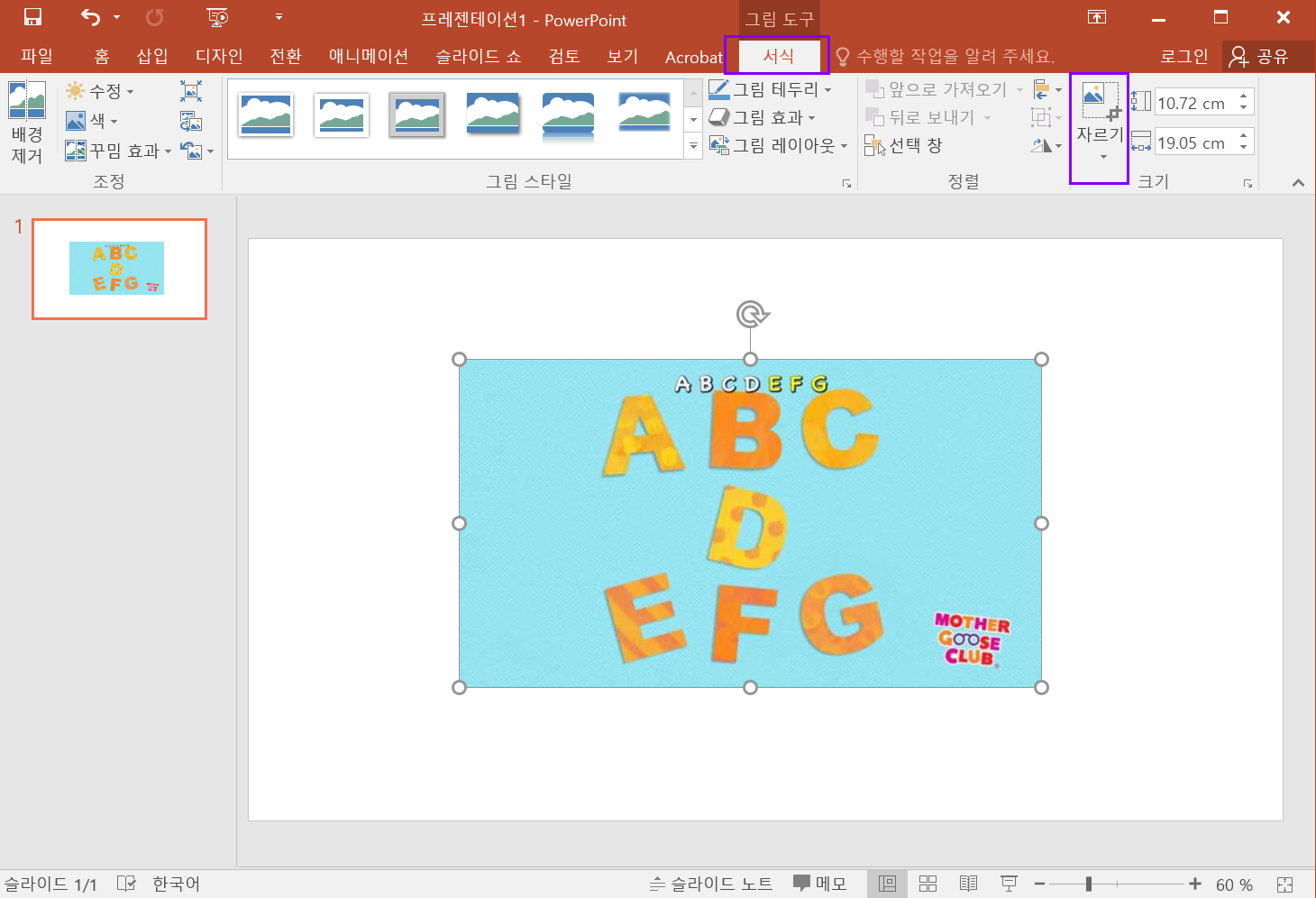The width and height of the screenshot is (1316, 898).
Task: Open the 파일 (File) tab
Action: pyautogui.click(x=37, y=56)
